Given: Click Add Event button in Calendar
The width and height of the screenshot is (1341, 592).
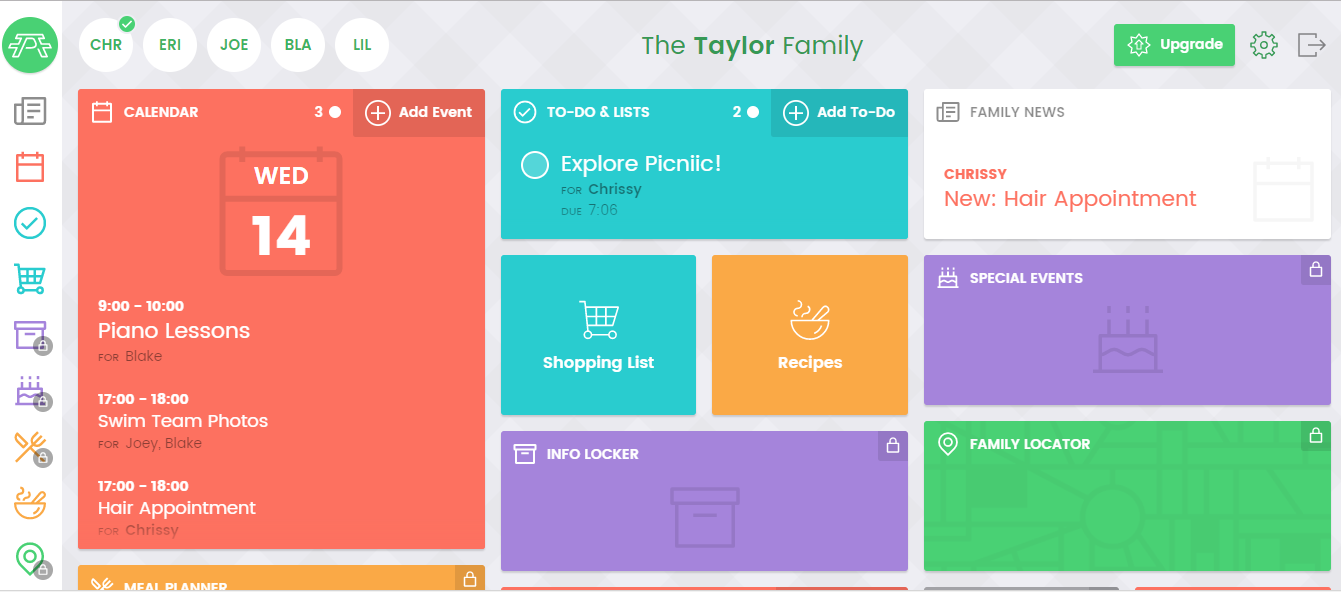Looking at the screenshot, I should [x=419, y=113].
